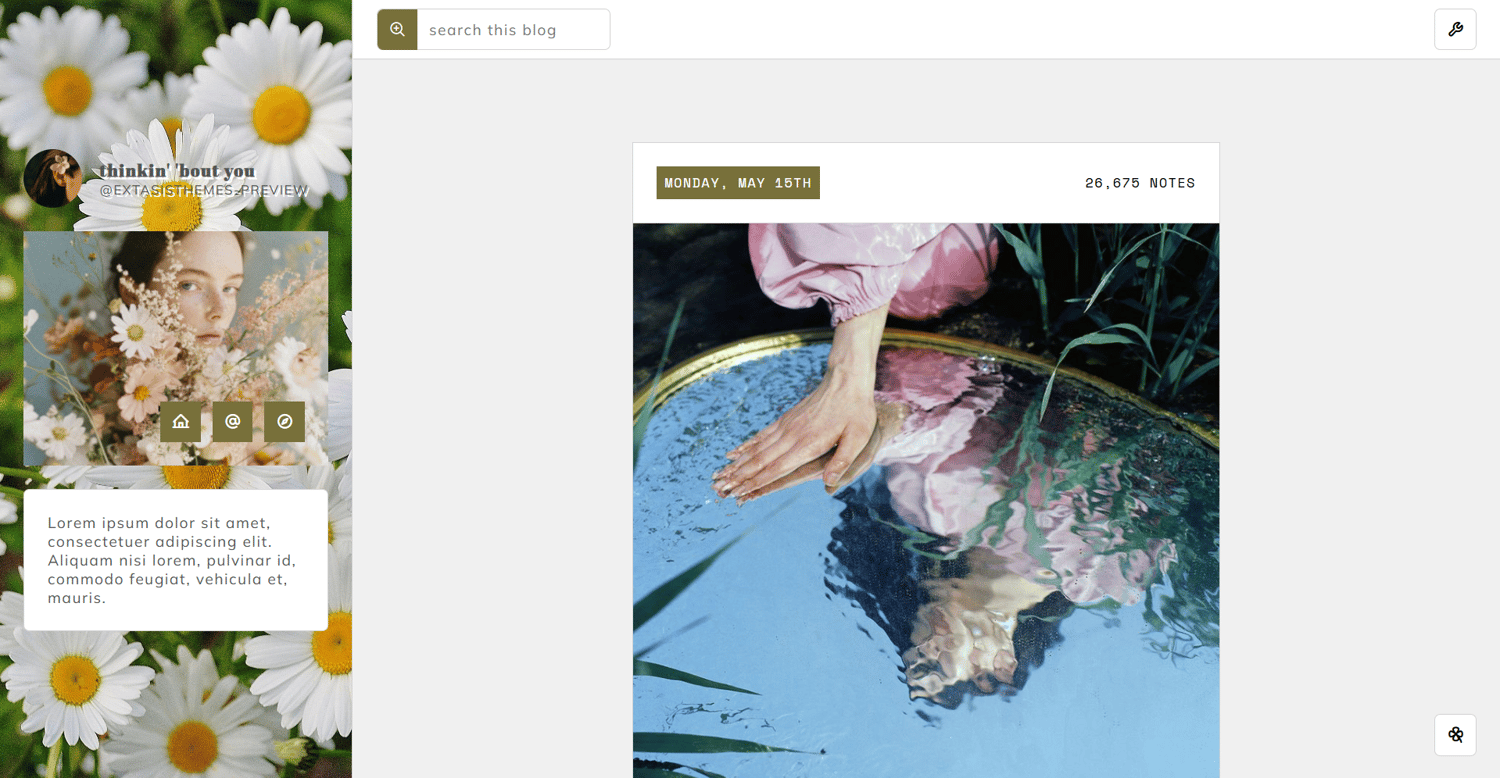
Task: Click the round blog avatar
Action: coord(53,179)
